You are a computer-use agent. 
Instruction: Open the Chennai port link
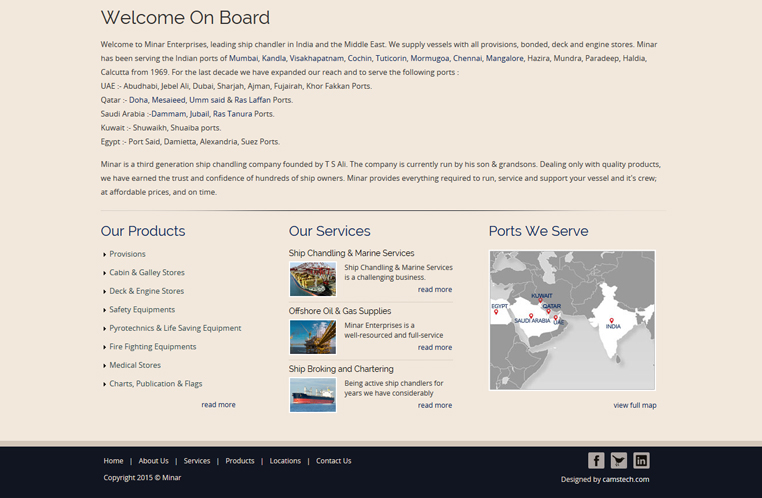[467, 58]
